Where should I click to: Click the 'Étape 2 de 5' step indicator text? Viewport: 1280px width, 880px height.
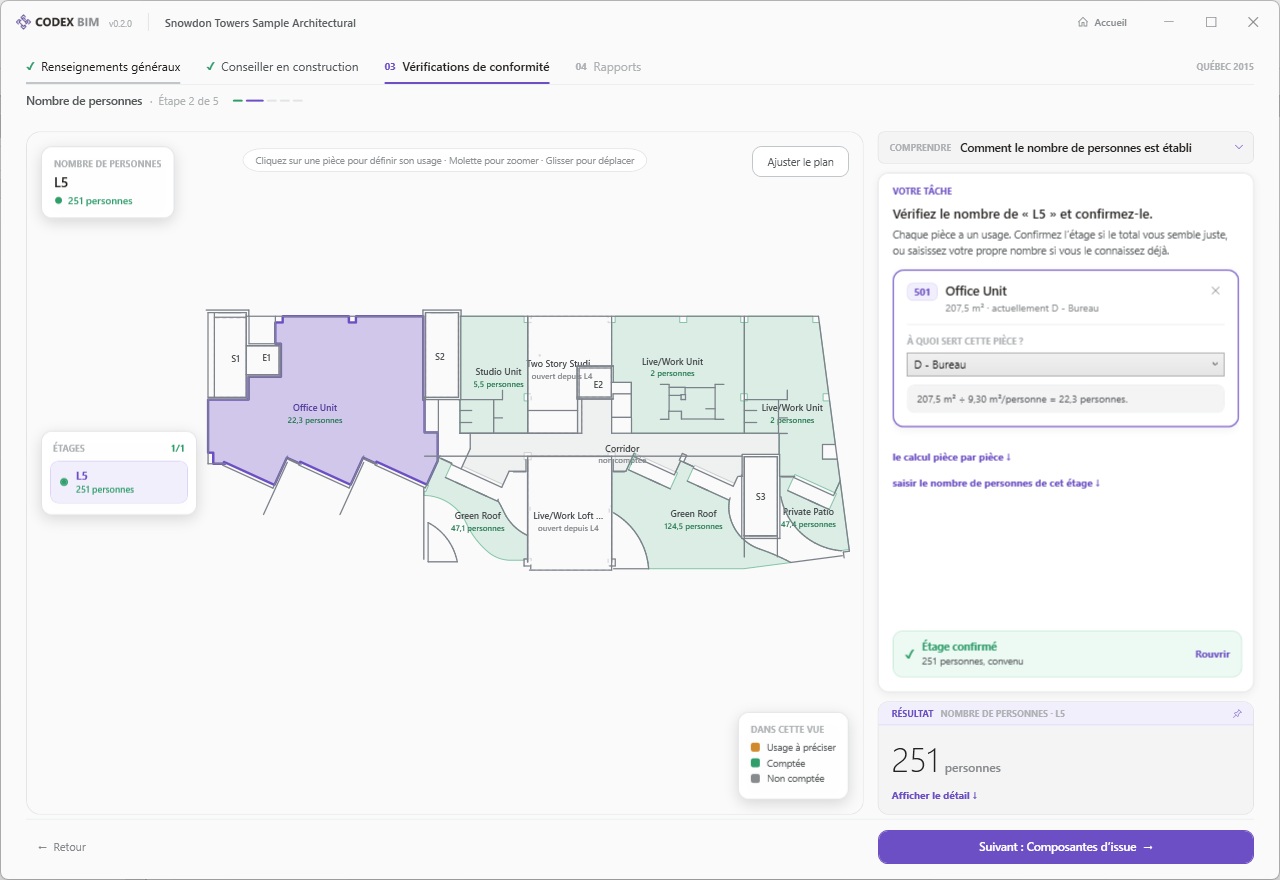click(189, 101)
